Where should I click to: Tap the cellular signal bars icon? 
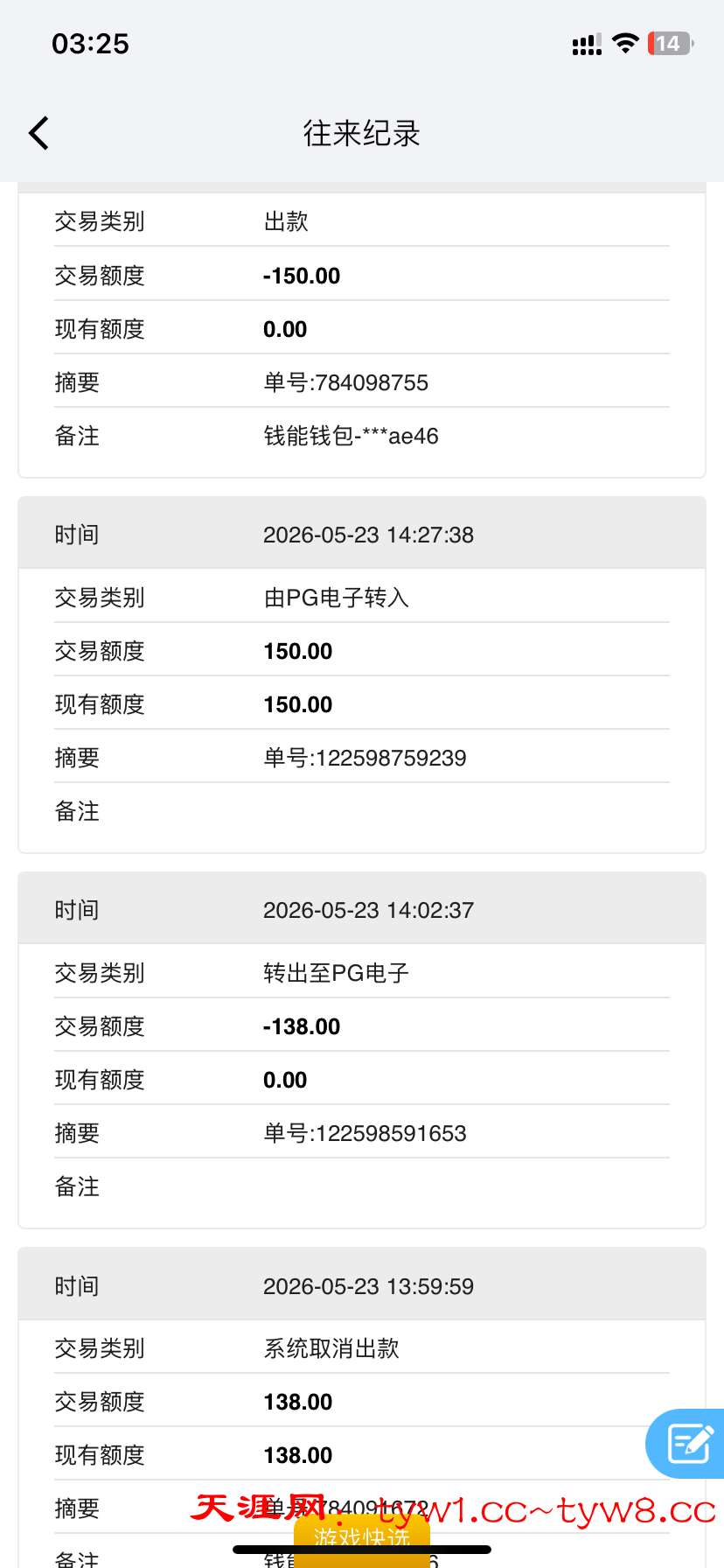coord(587,45)
